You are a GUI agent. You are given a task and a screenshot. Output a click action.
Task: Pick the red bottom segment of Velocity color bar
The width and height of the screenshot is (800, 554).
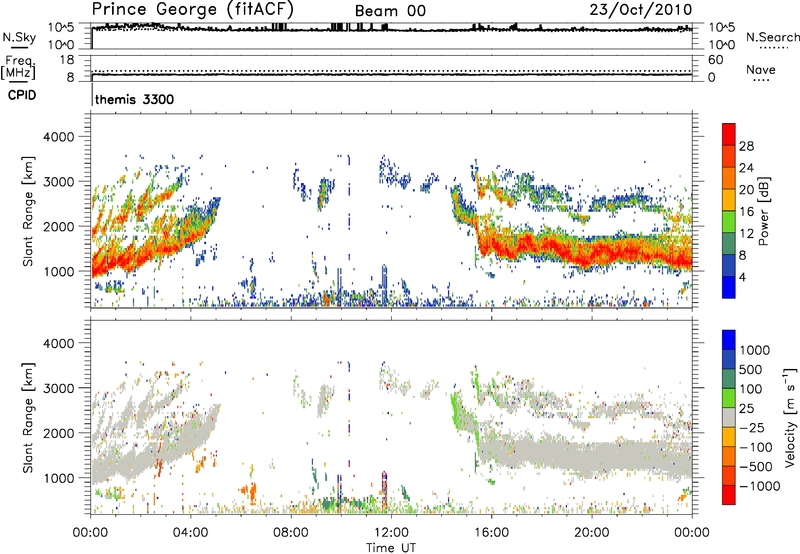pos(729,495)
